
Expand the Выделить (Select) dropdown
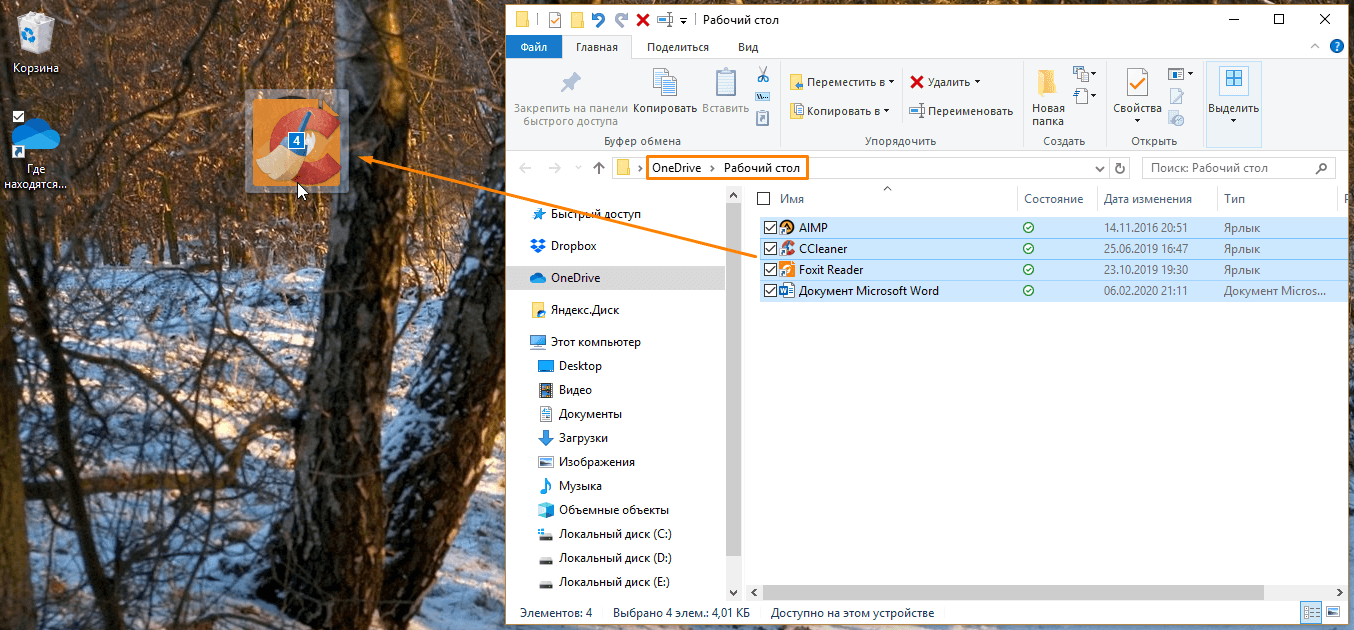pyautogui.click(x=1233, y=120)
